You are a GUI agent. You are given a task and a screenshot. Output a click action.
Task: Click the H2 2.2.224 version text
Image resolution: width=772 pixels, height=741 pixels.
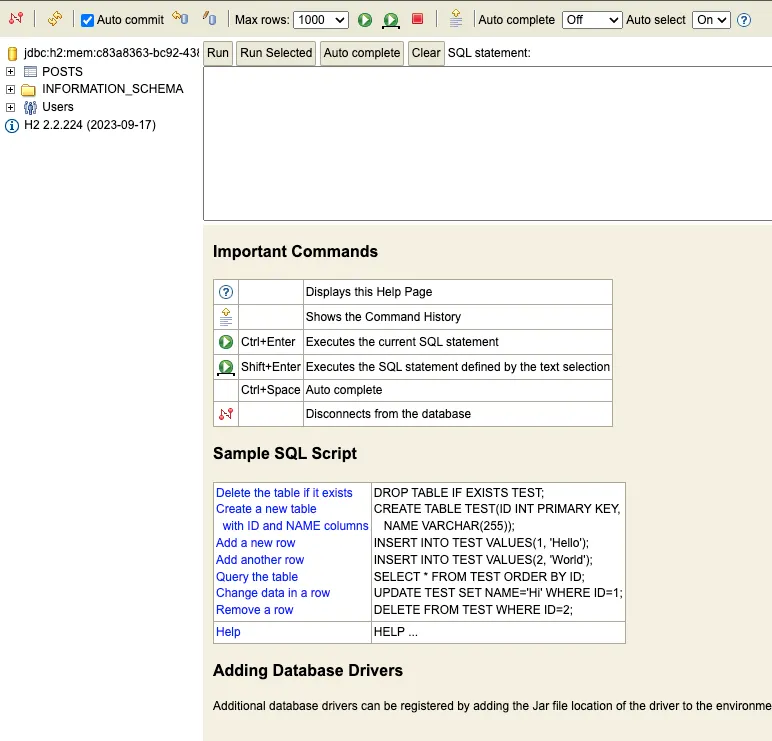90,125
